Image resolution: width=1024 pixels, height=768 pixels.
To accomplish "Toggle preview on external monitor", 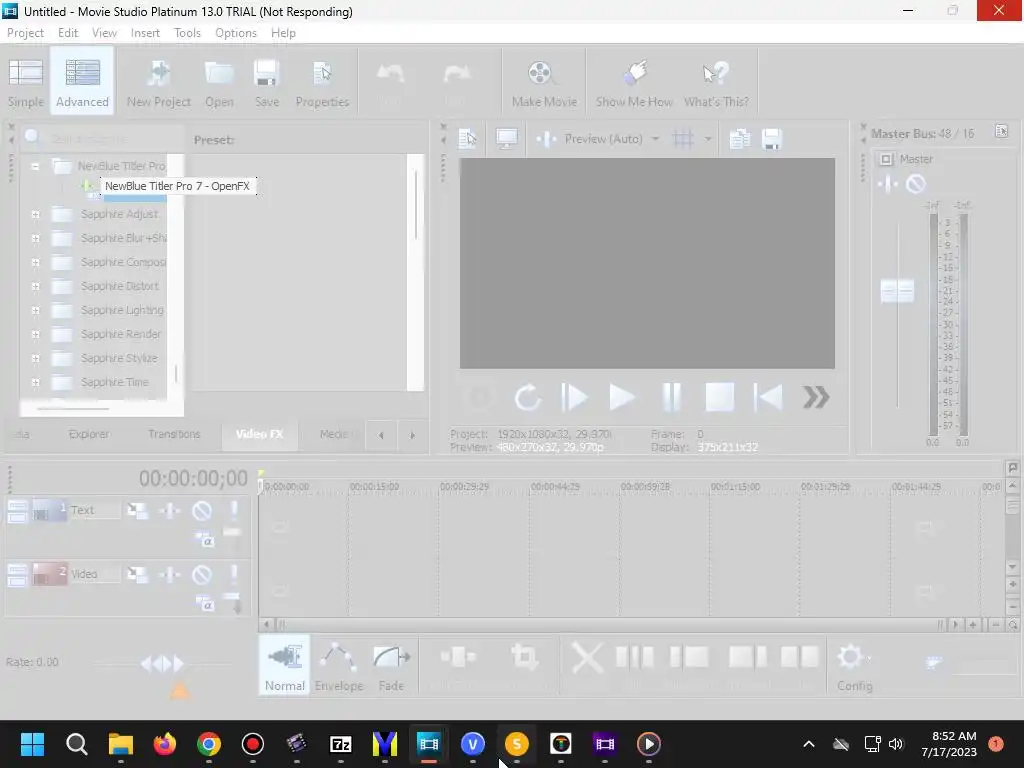I will 507,138.
